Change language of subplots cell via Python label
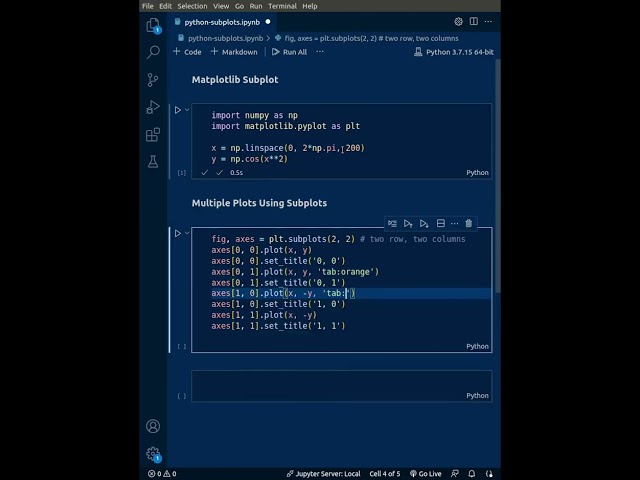Screen dimensions: 640x480 tap(477, 346)
